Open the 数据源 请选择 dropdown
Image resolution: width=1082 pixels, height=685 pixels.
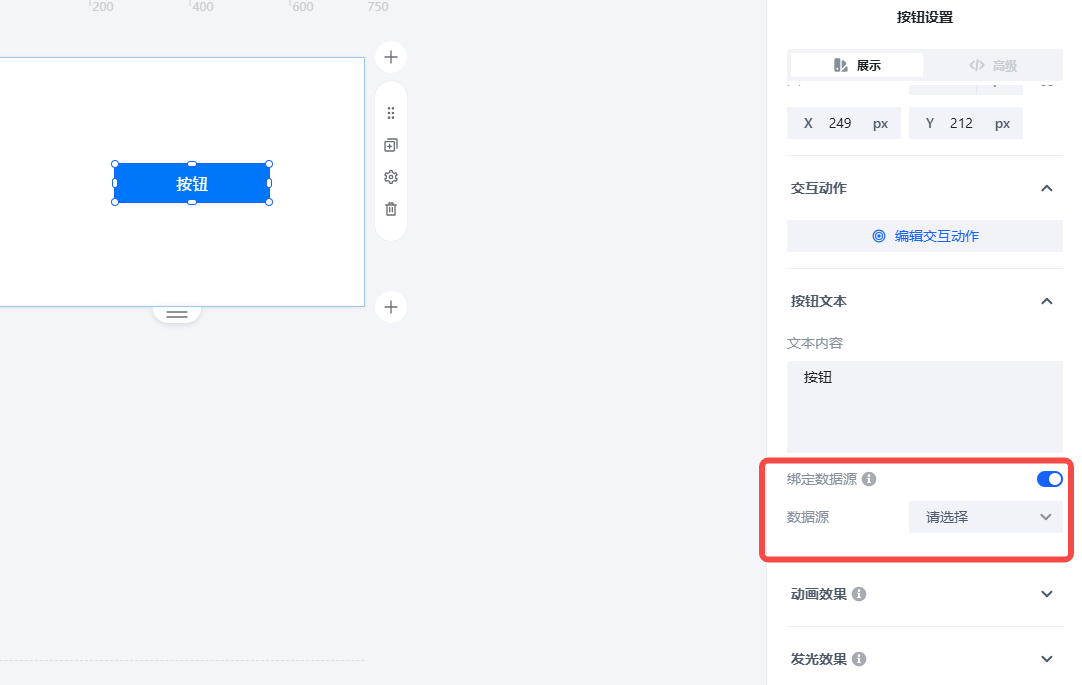click(x=985, y=517)
